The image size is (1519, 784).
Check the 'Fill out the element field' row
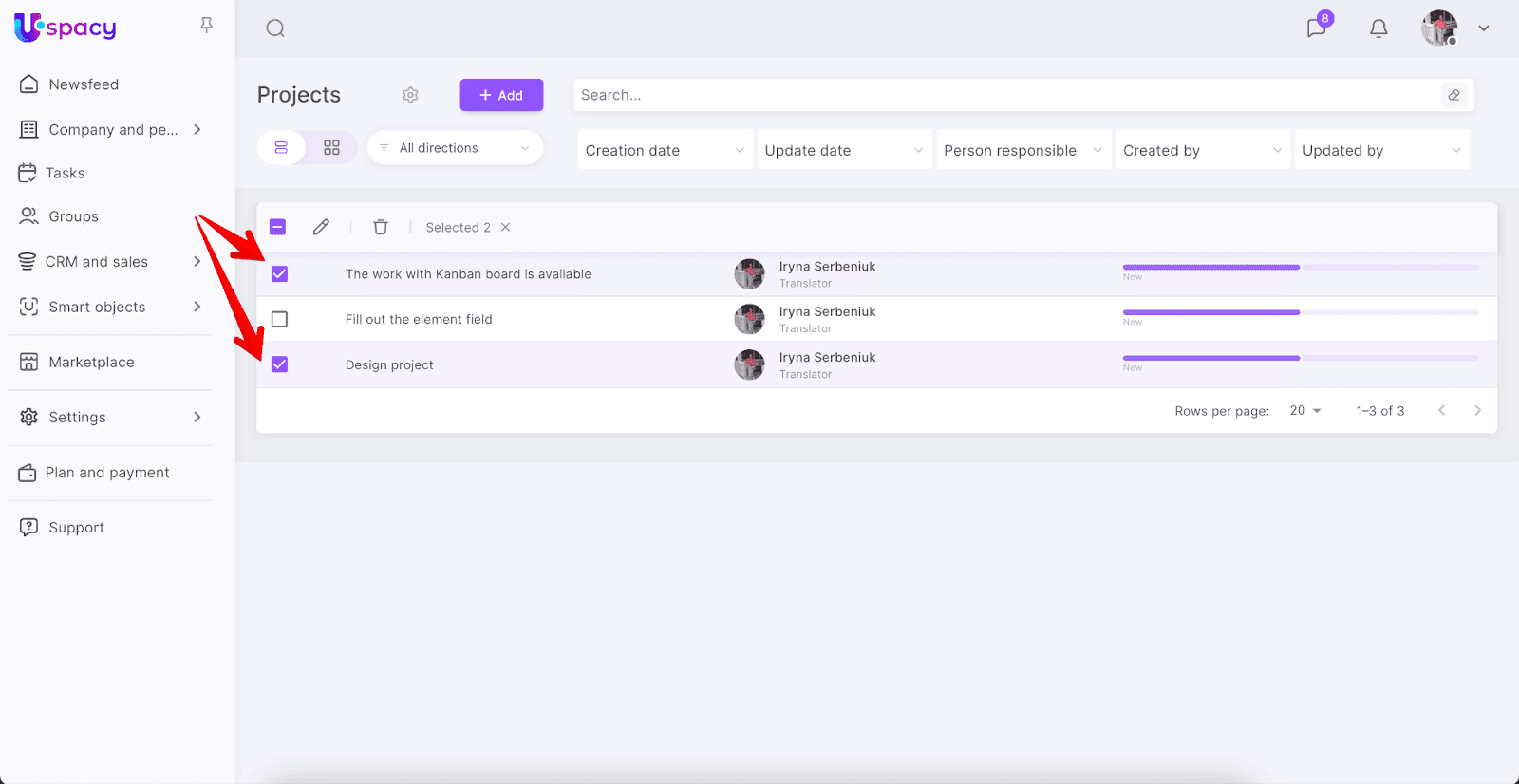pyautogui.click(x=279, y=320)
